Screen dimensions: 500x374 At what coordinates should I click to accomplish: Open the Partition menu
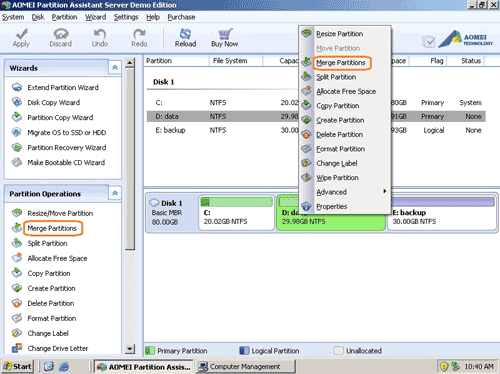coord(64,17)
